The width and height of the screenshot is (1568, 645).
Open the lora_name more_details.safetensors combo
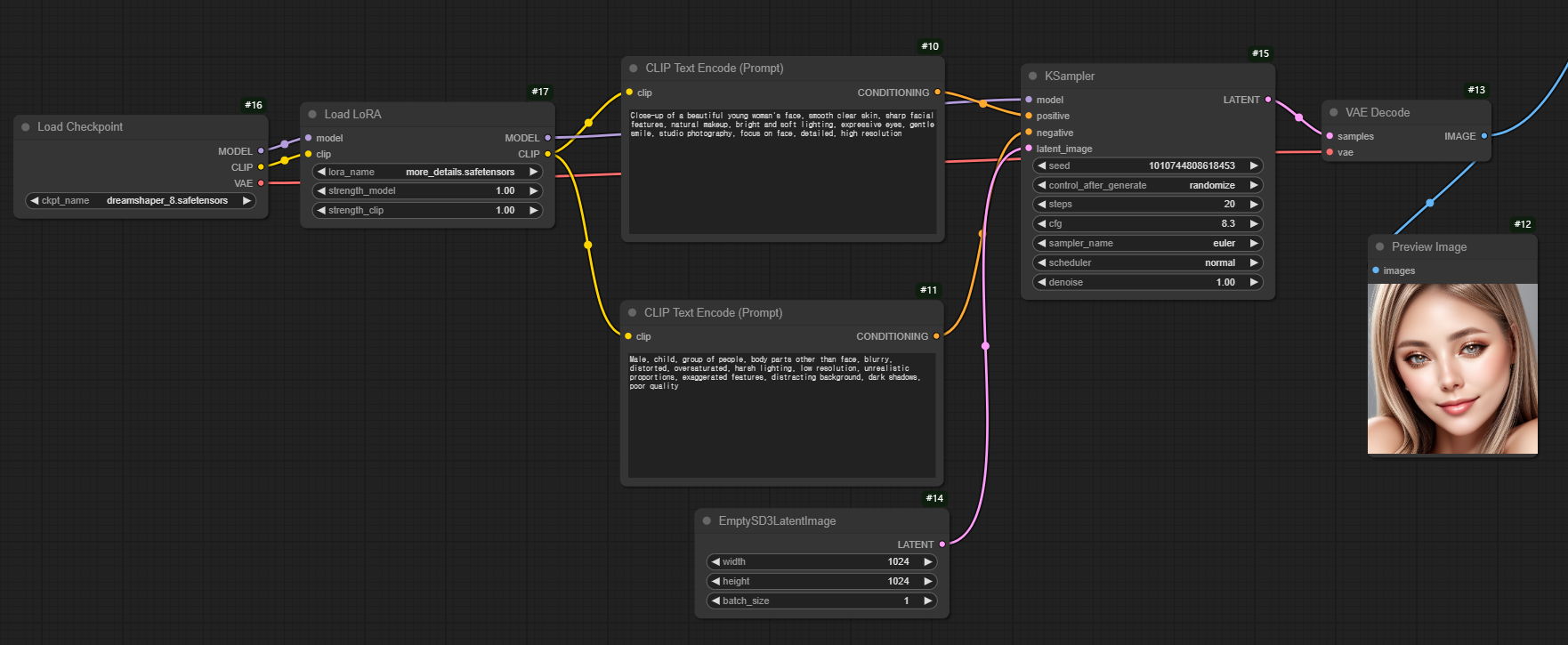[x=428, y=172]
